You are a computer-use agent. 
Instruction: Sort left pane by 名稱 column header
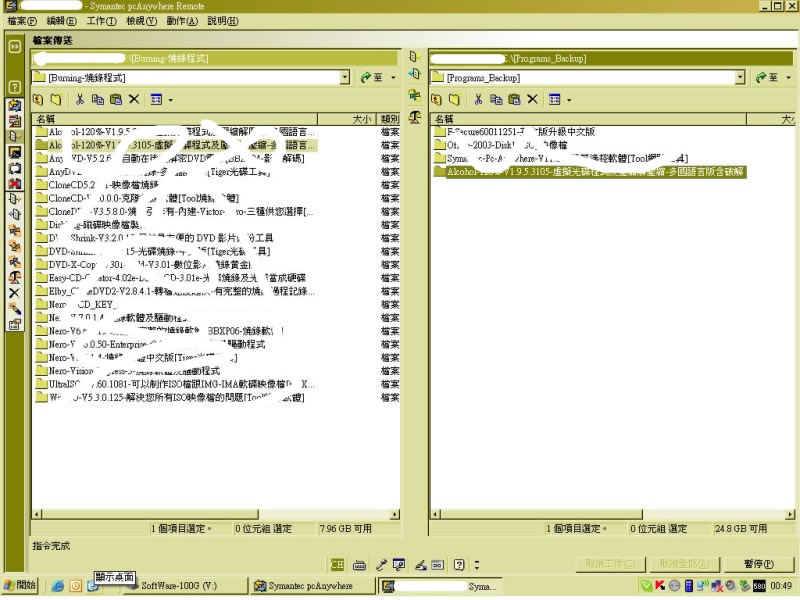(x=175, y=119)
